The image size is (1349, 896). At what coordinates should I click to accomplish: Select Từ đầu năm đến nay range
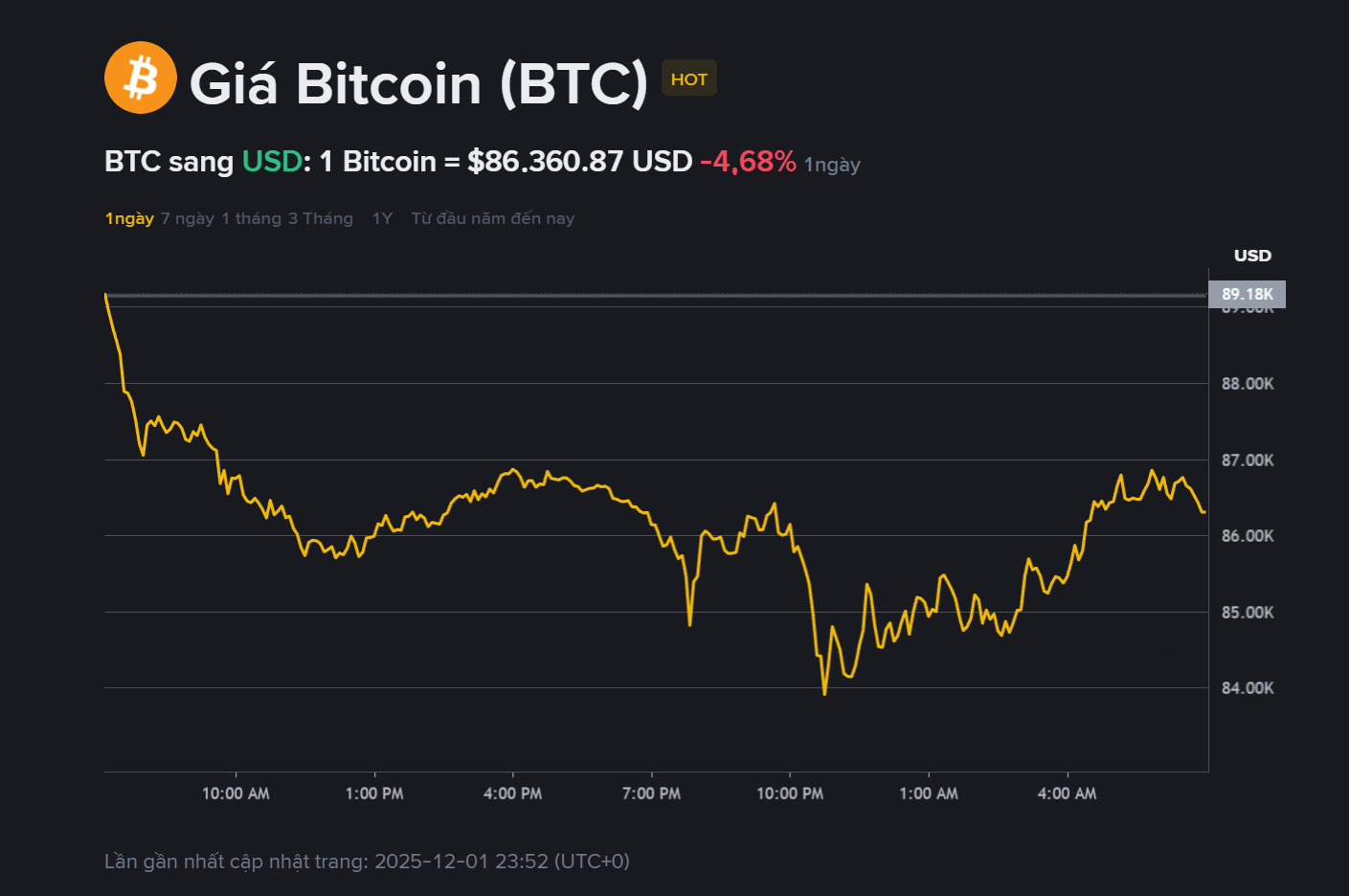point(492,218)
